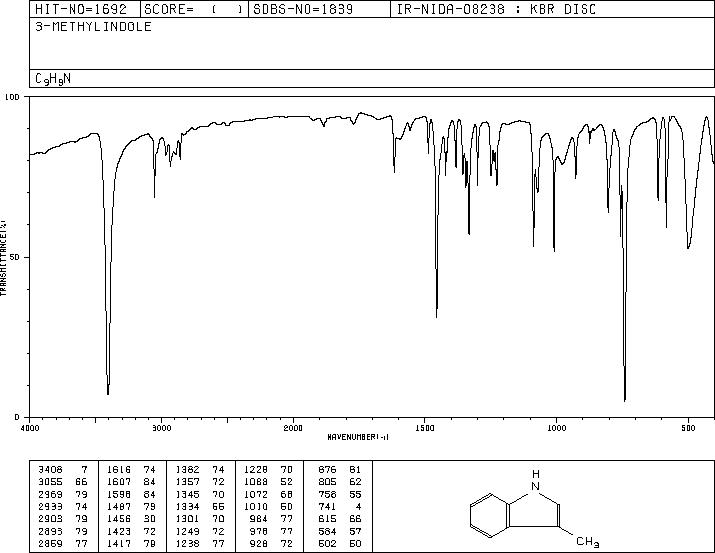This screenshot has width=715, height=553.
Task: Click the molecular formula C9H9N
Action: pos(53,79)
